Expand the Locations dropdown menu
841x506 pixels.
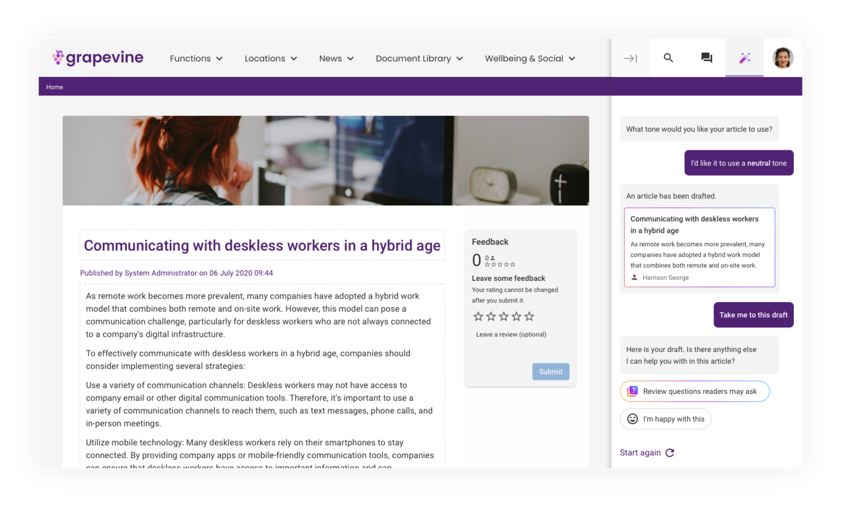[x=270, y=58]
